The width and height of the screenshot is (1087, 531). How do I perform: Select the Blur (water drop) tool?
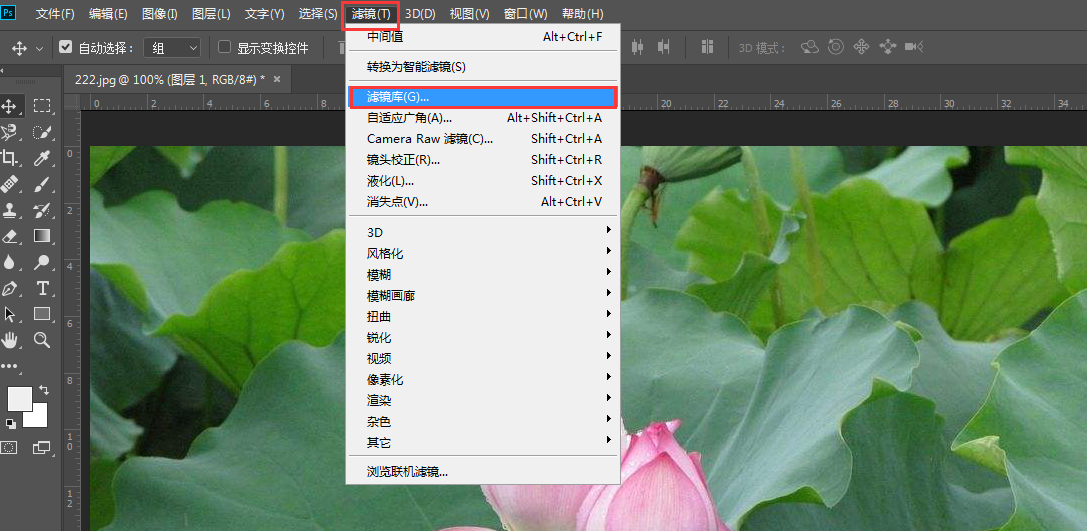10,262
